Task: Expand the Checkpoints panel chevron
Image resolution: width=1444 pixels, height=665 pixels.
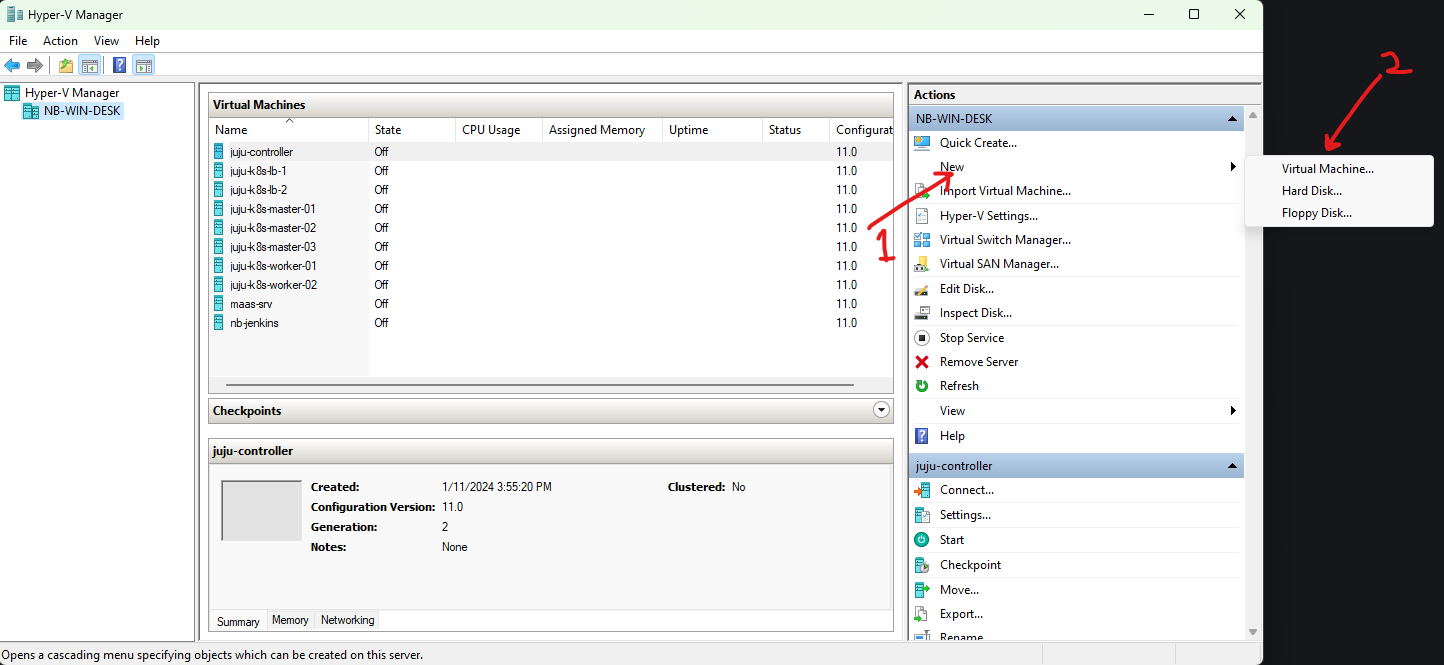Action: (881, 410)
